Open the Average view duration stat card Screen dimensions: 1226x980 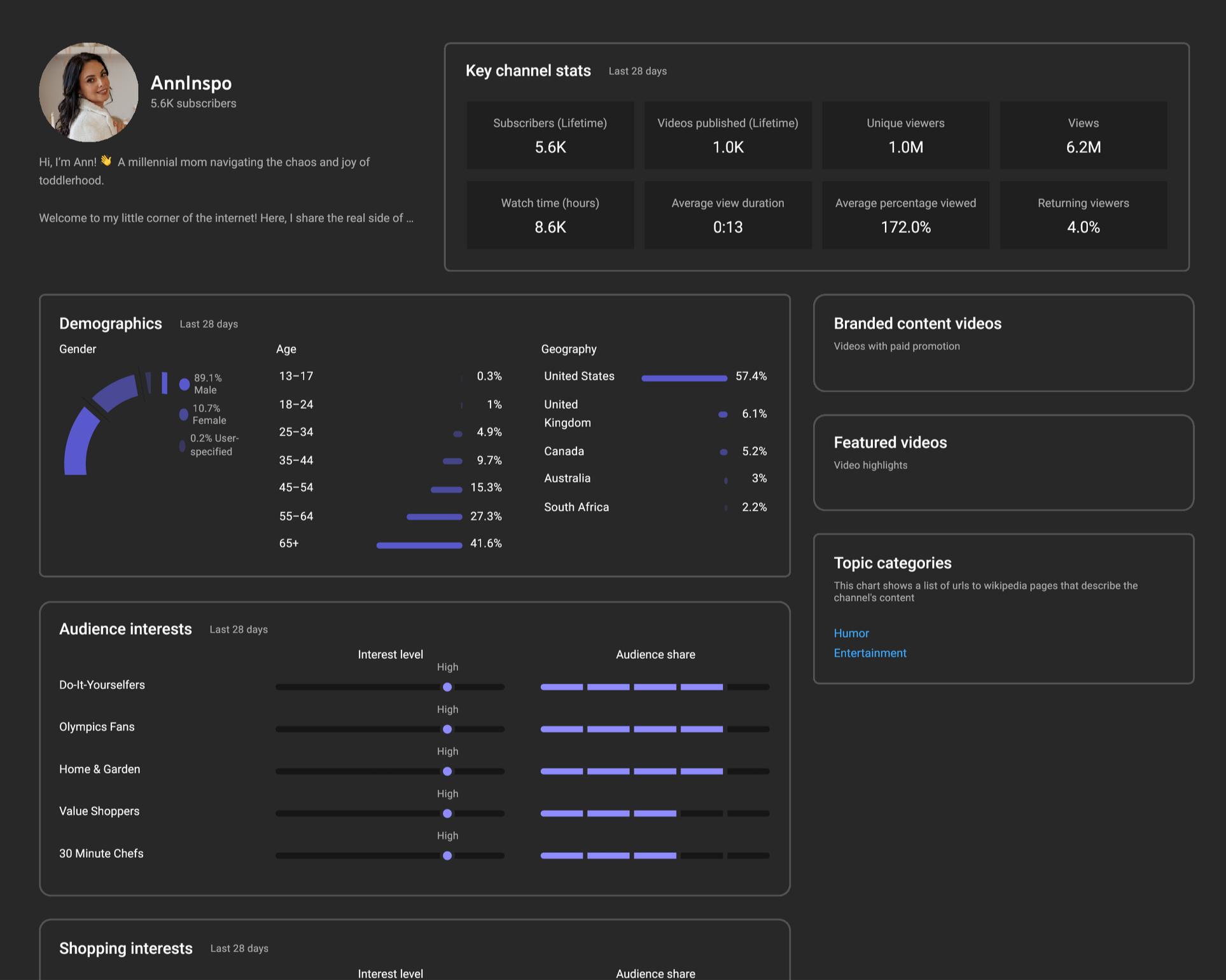[728, 215]
